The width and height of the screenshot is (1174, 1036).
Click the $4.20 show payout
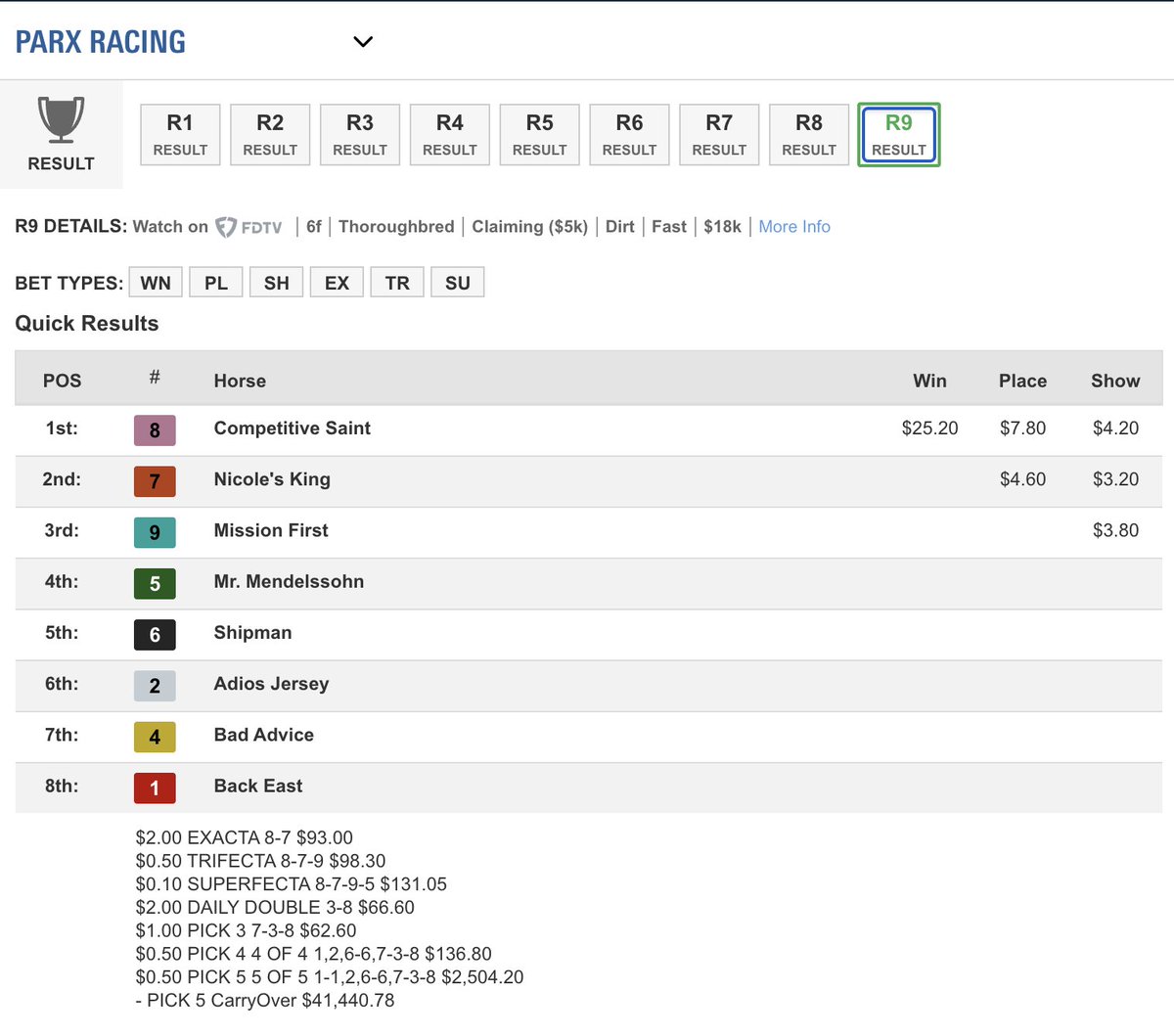(1116, 428)
